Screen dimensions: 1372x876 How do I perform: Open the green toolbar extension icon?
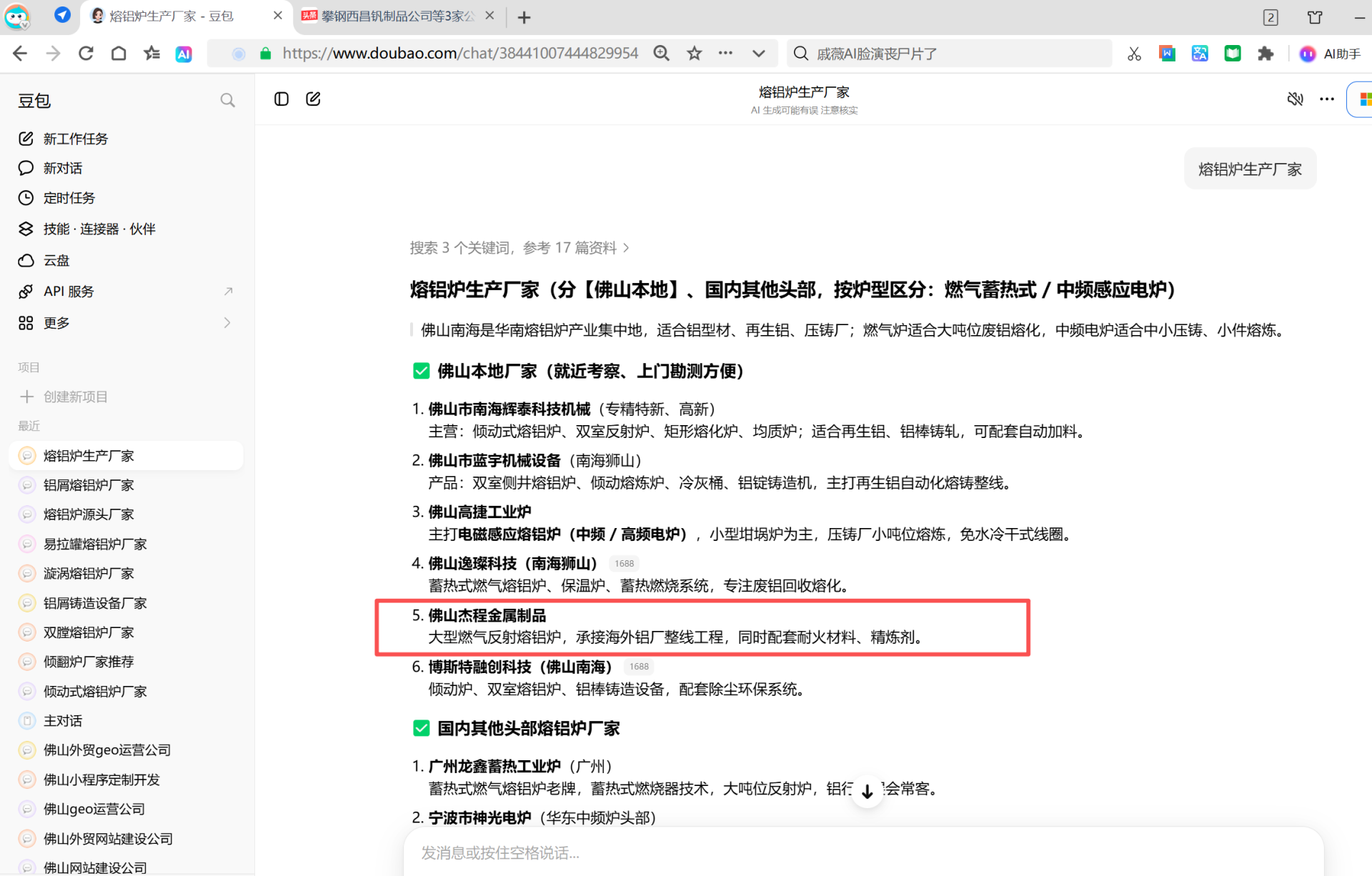pos(1233,54)
